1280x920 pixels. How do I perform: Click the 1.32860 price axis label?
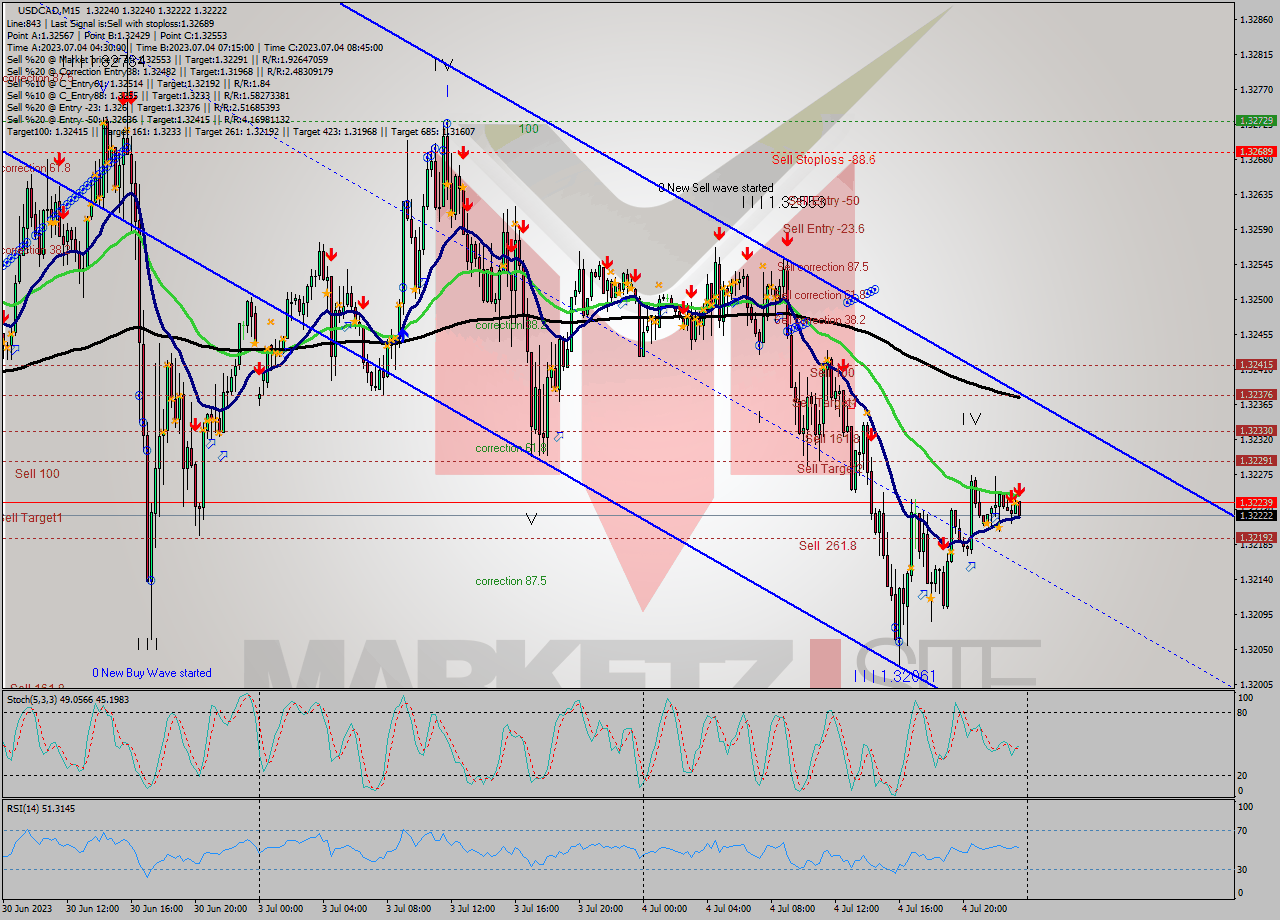[x=1255, y=20]
